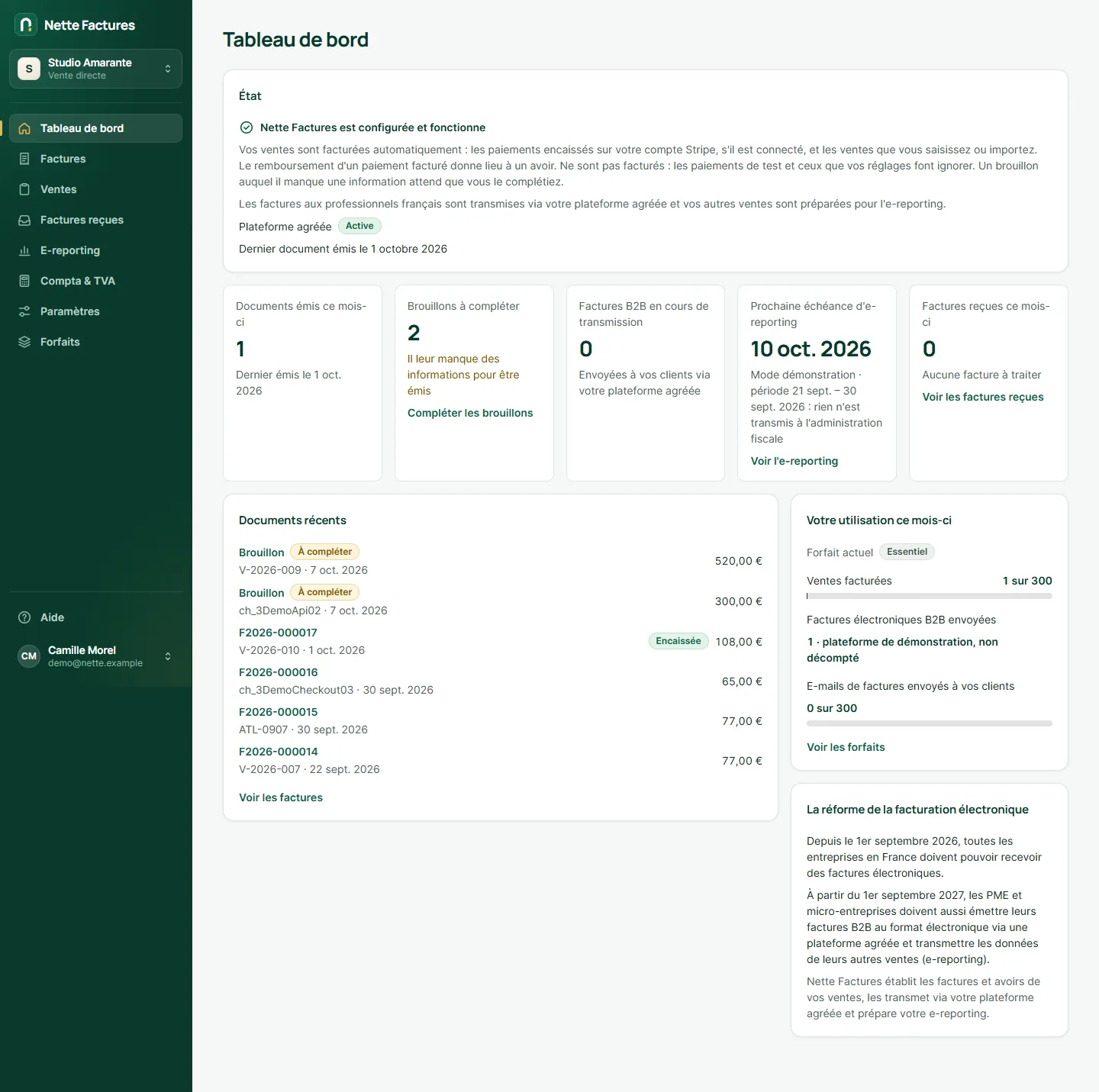Open Paramètres in sidebar
1099x1092 pixels.
pyautogui.click(x=95, y=311)
